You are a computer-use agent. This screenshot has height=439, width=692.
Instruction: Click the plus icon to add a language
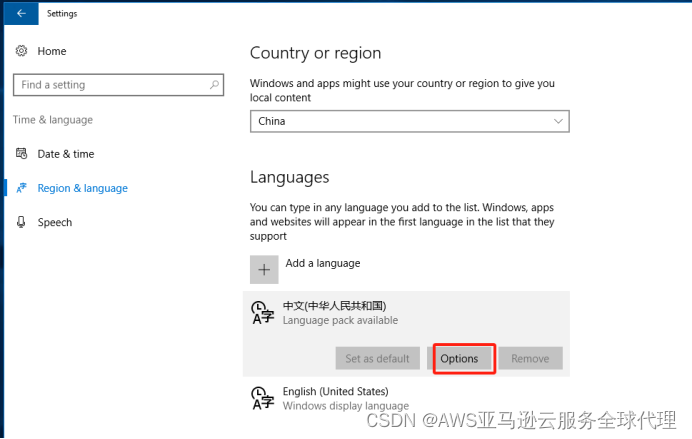(x=264, y=270)
